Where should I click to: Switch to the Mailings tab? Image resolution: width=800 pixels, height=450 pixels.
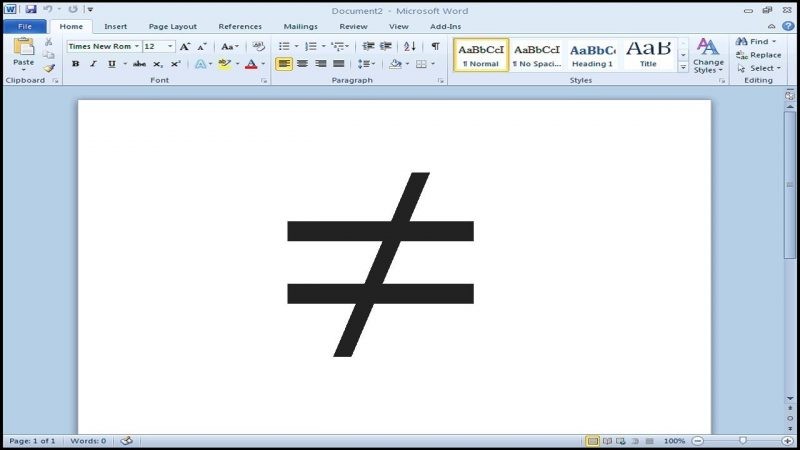(301, 27)
